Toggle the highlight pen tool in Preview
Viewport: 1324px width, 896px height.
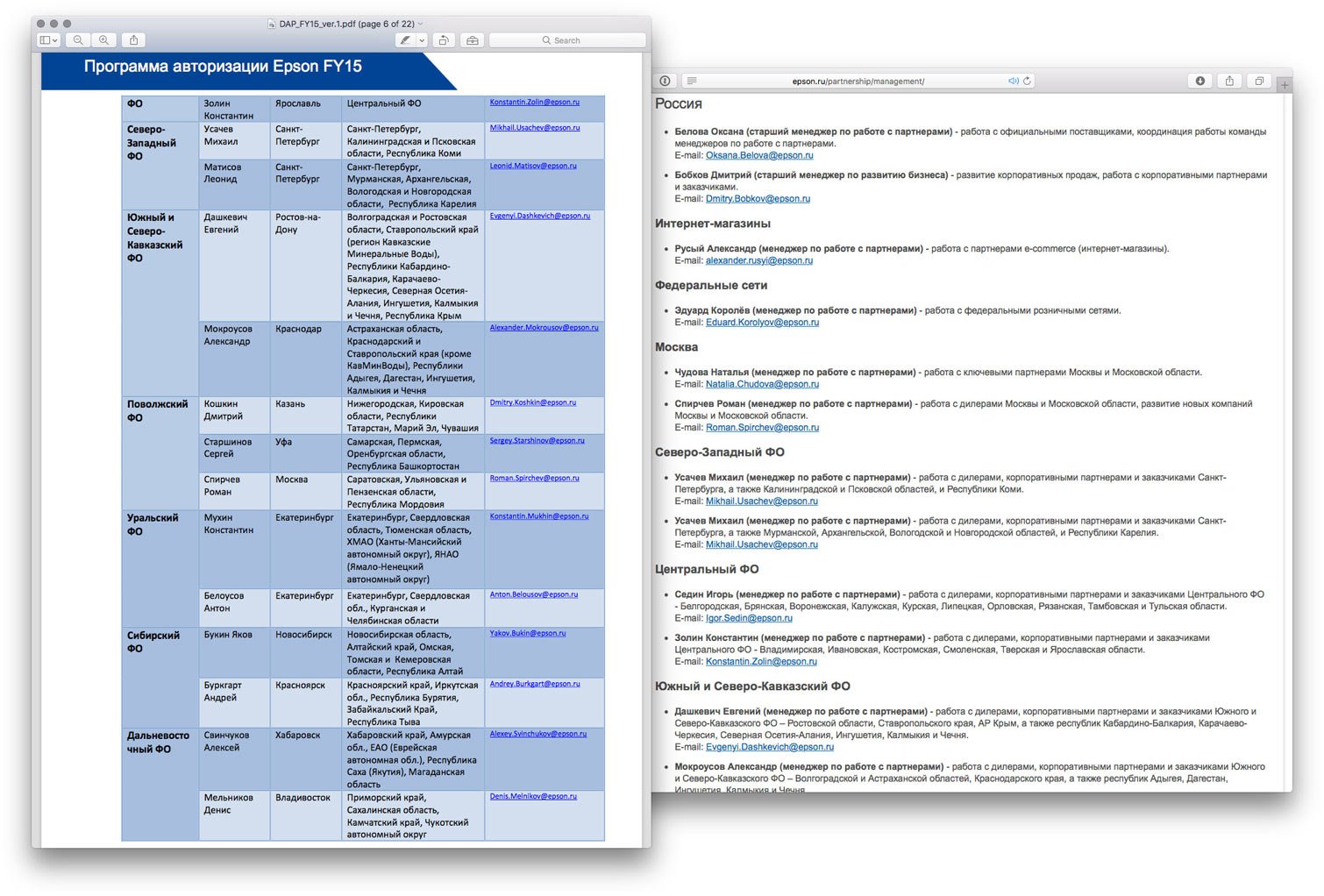pyautogui.click(x=405, y=40)
